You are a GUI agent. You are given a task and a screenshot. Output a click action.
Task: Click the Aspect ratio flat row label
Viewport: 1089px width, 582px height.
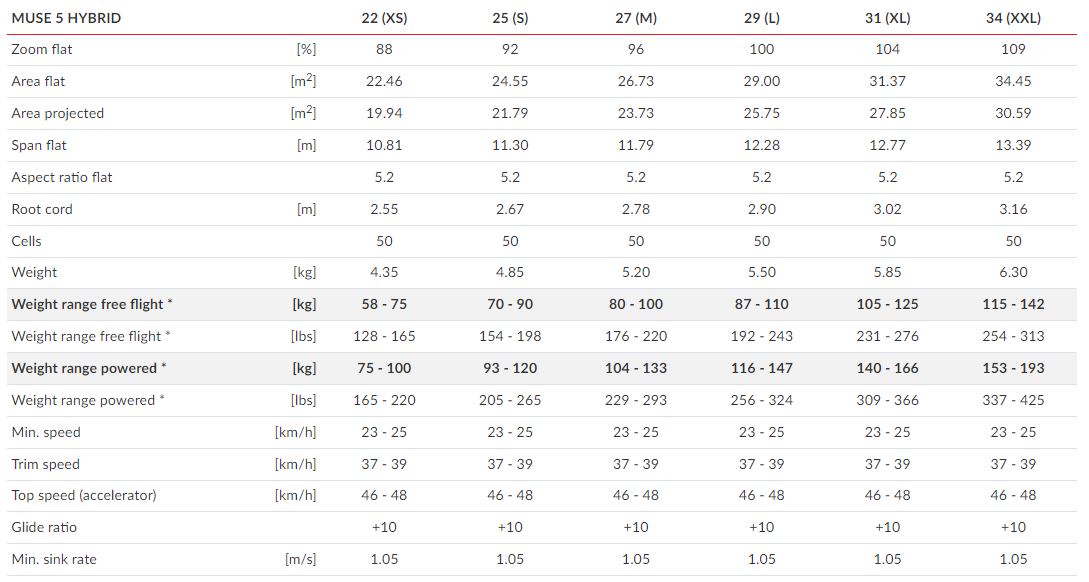[x=62, y=177]
